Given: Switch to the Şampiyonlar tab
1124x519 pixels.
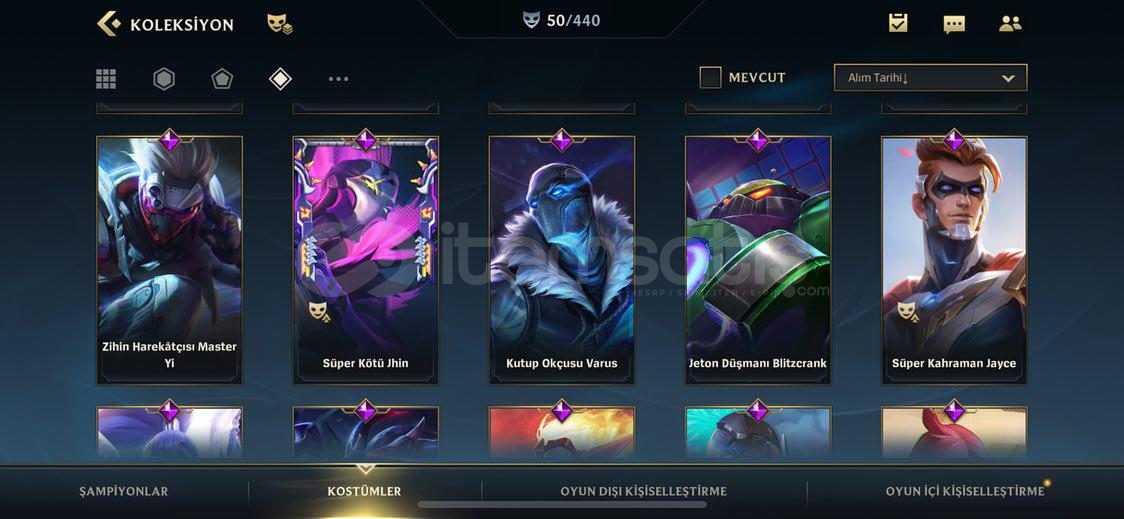Looking at the screenshot, I should coord(123,492).
